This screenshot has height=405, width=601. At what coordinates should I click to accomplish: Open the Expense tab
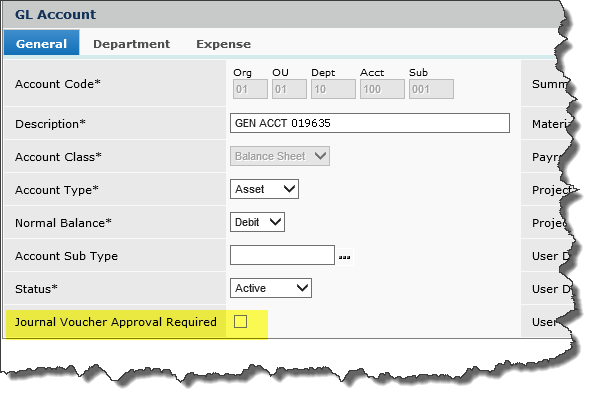pos(223,44)
